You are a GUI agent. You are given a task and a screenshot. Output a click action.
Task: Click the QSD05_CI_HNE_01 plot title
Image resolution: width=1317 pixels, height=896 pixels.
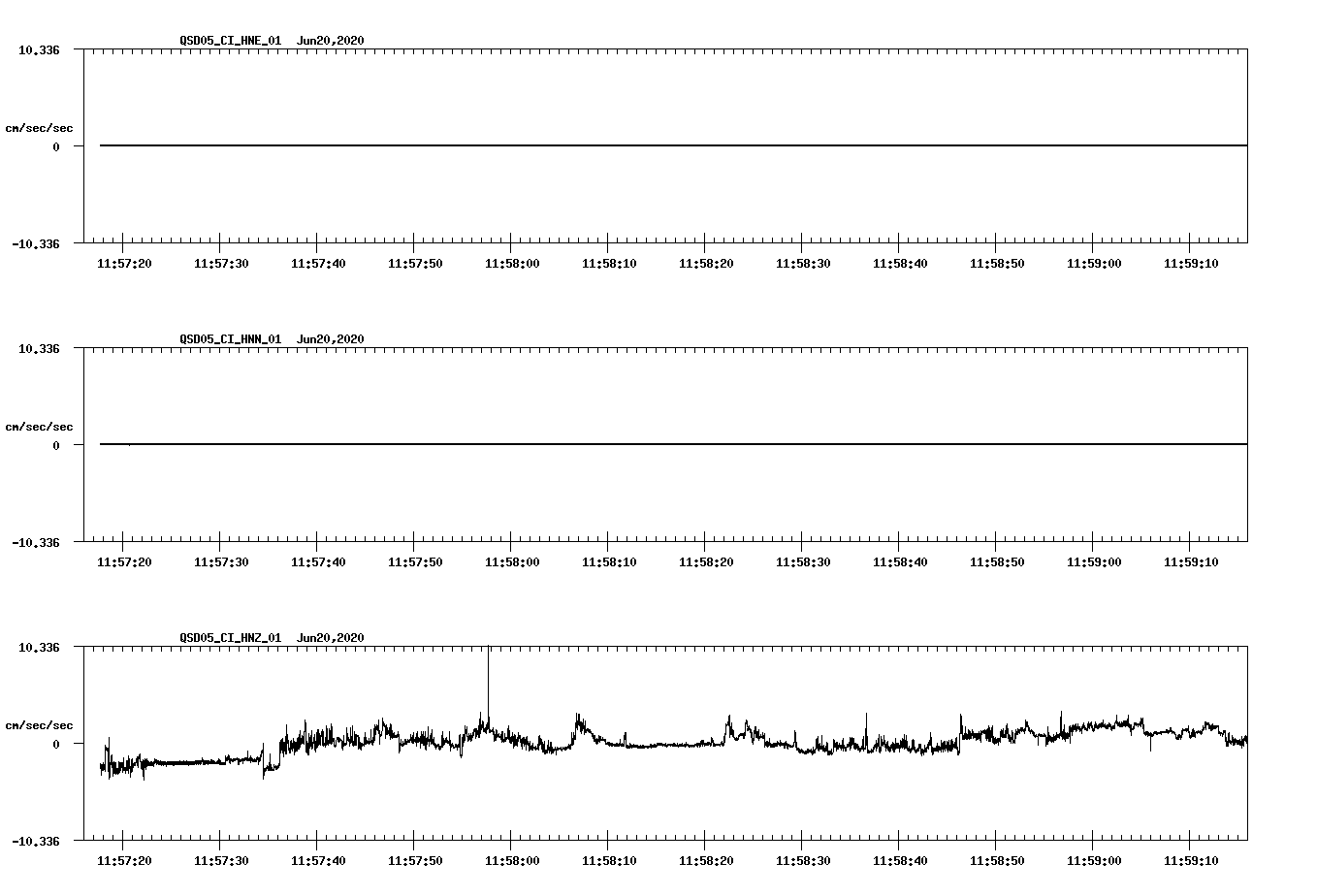click(272, 41)
